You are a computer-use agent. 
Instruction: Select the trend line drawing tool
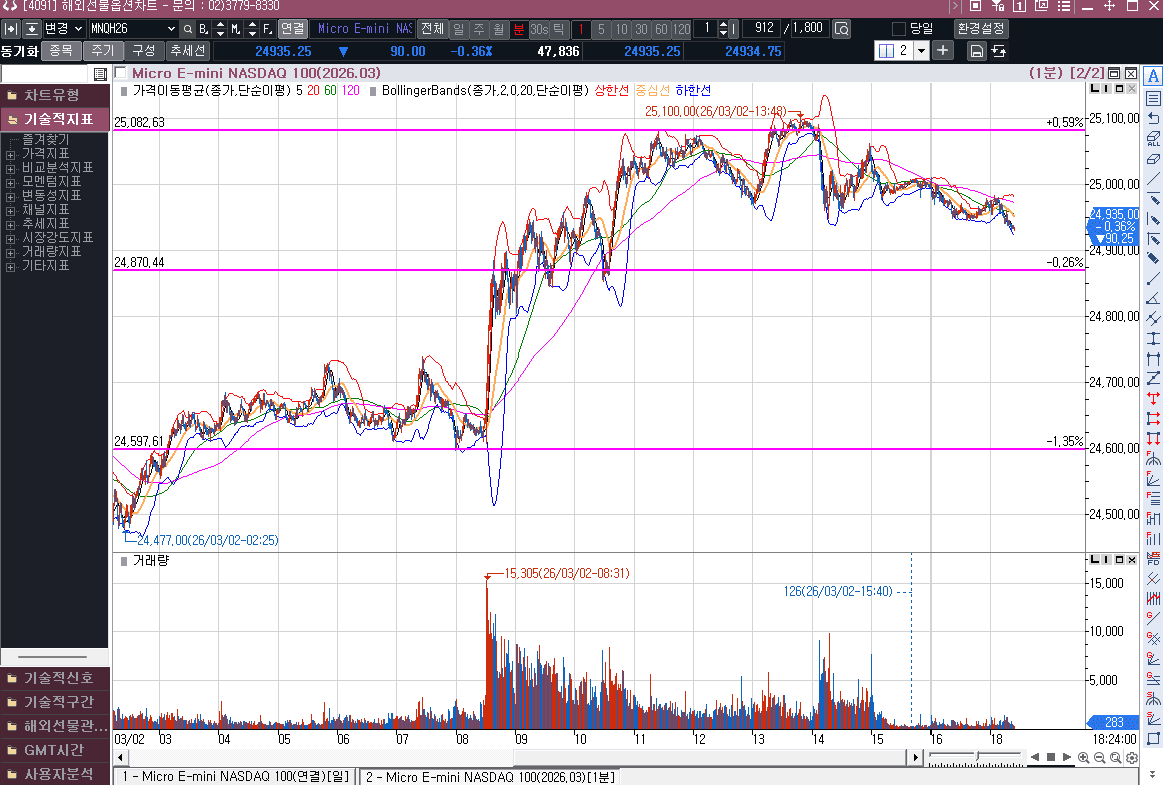[x=1153, y=179]
